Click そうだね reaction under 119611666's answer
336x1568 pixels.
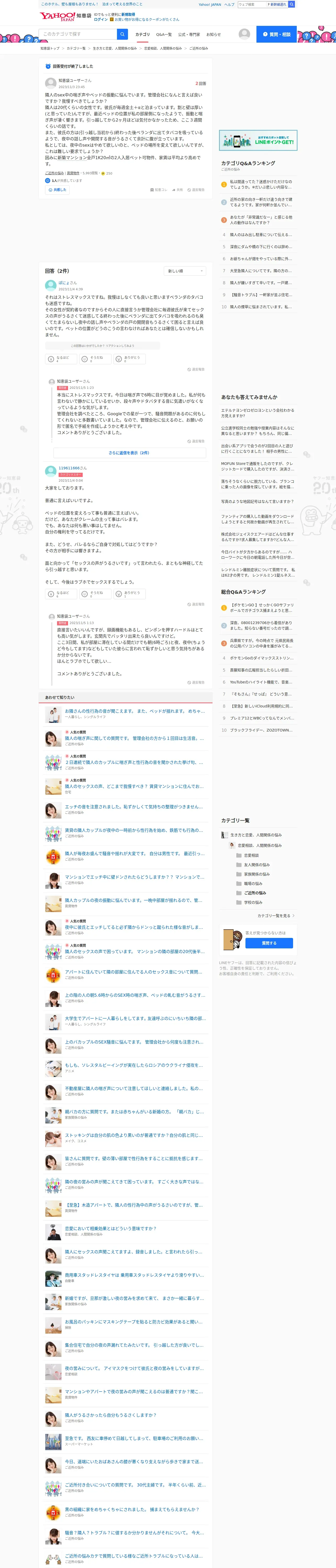tap(95, 593)
